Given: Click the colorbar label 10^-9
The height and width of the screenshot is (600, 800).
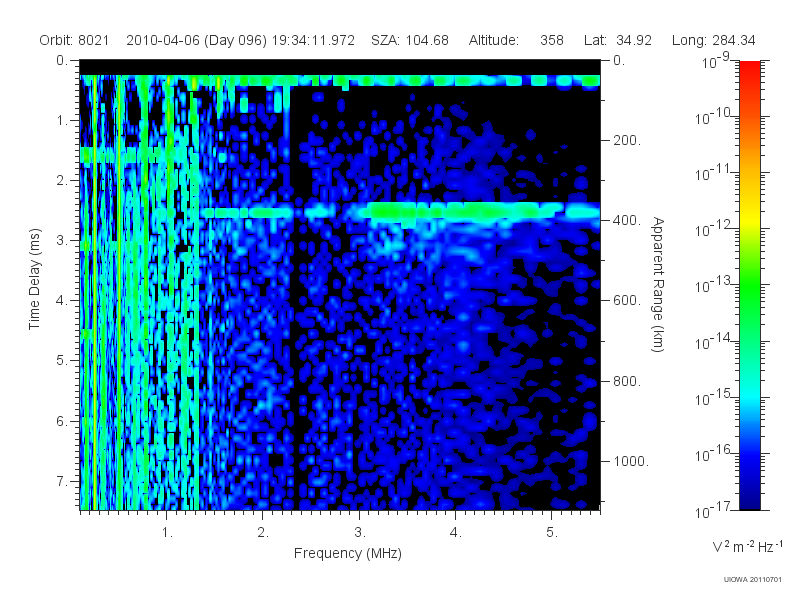Looking at the screenshot, I should click(x=716, y=62).
